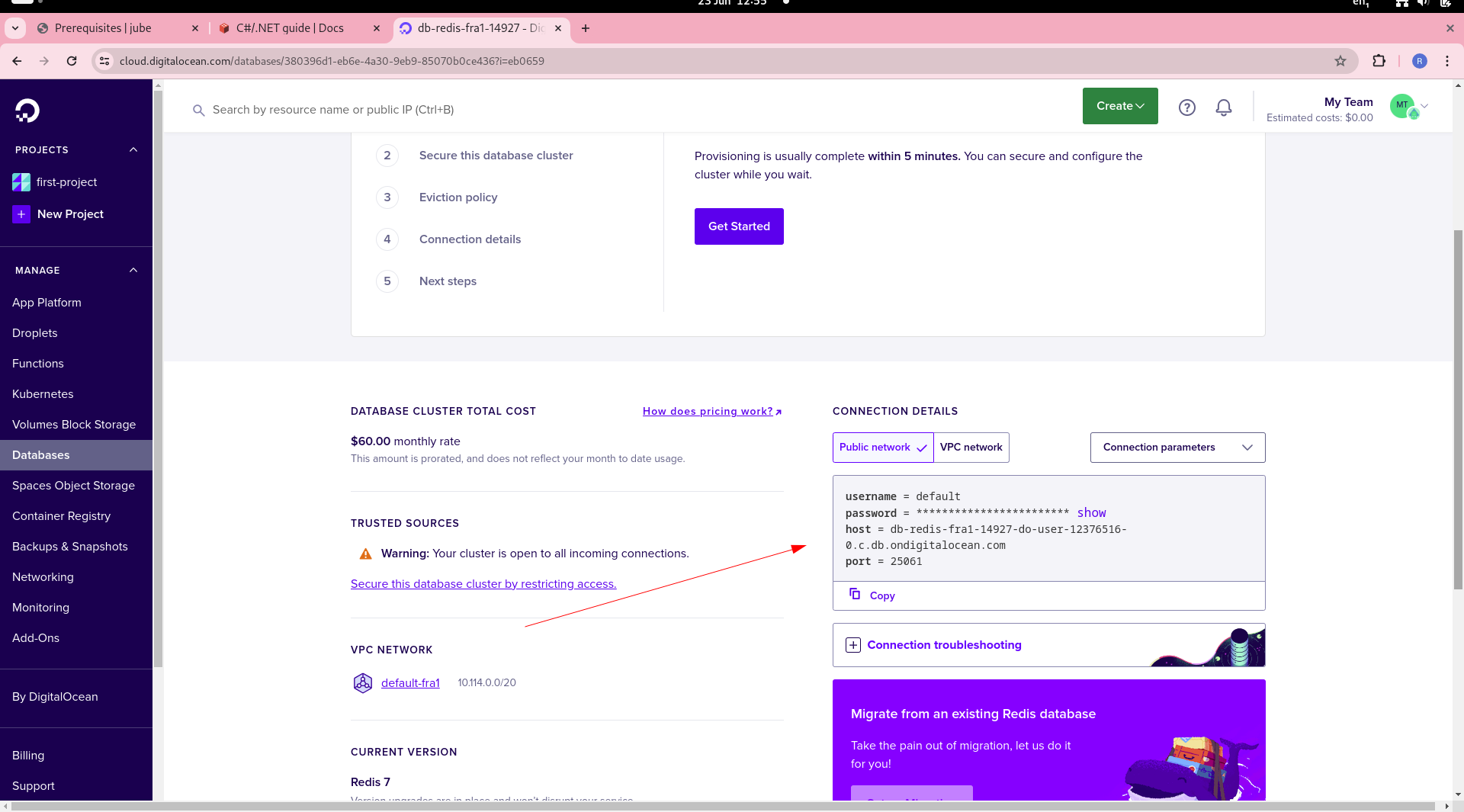Select step 2 Secure this database cluster
This screenshot has height=812, width=1464.
(x=496, y=156)
